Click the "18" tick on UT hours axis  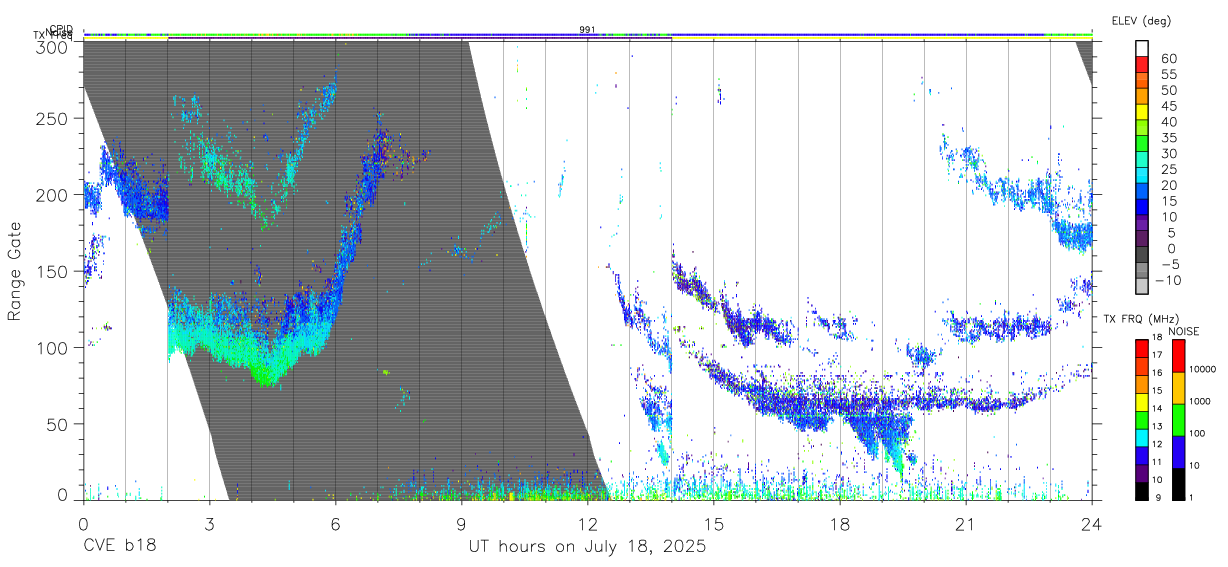[x=840, y=524]
